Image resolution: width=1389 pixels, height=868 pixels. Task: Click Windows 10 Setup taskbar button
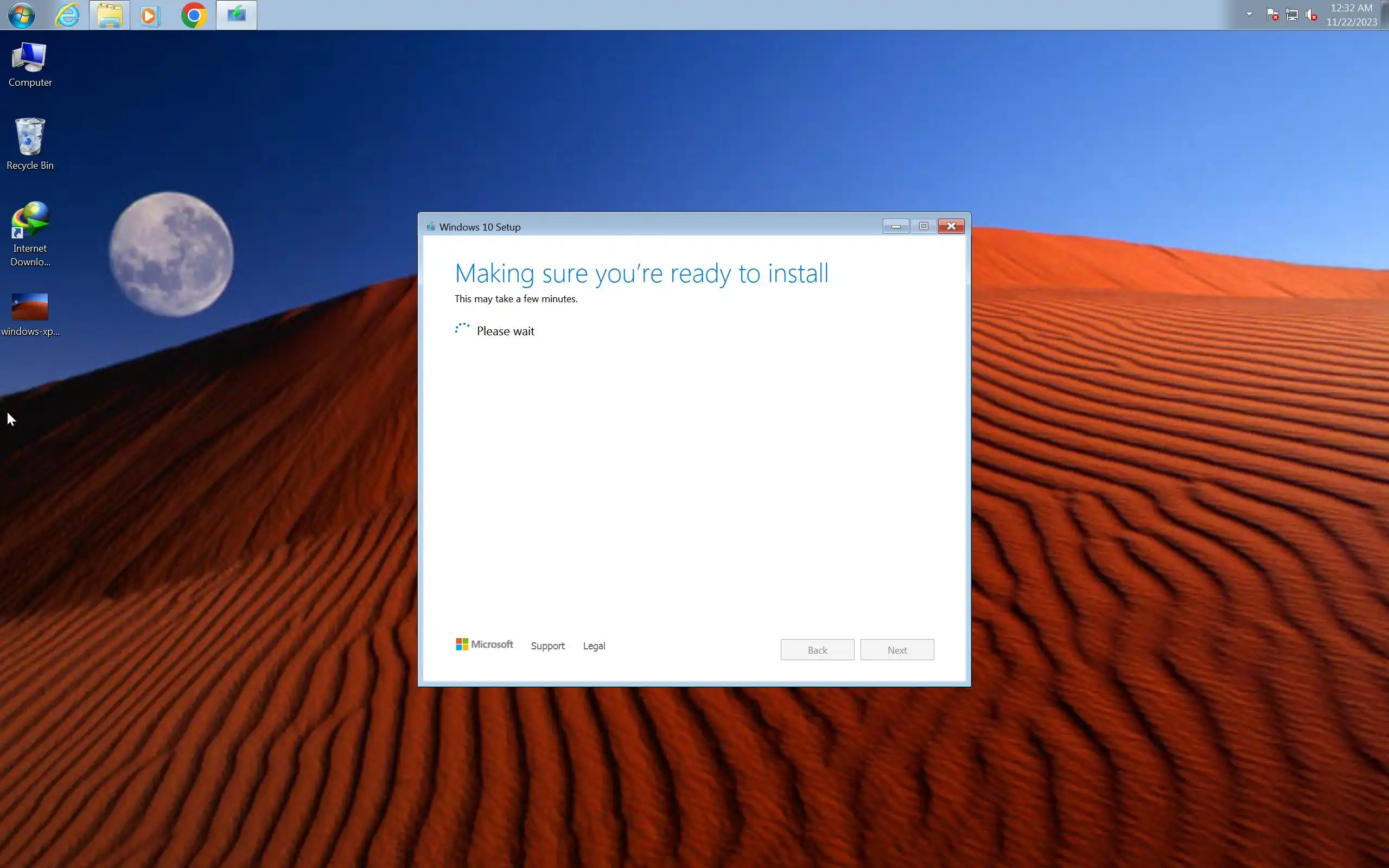click(236, 15)
